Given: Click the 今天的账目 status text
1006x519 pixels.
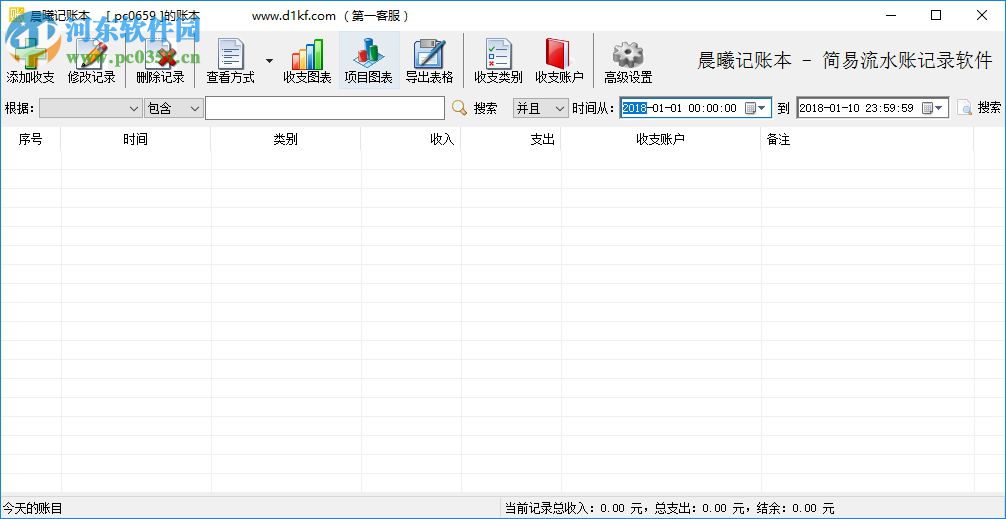Looking at the screenshot, I should (x=33, y=509).
